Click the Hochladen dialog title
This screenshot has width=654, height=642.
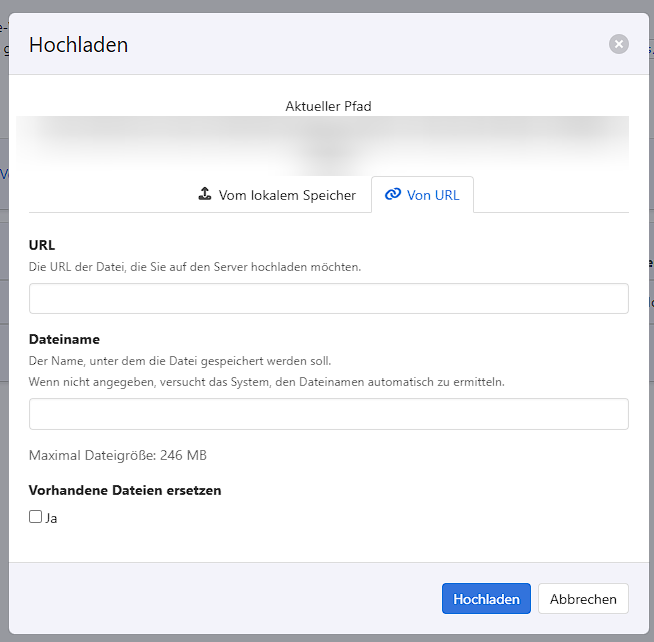point(78,44)
